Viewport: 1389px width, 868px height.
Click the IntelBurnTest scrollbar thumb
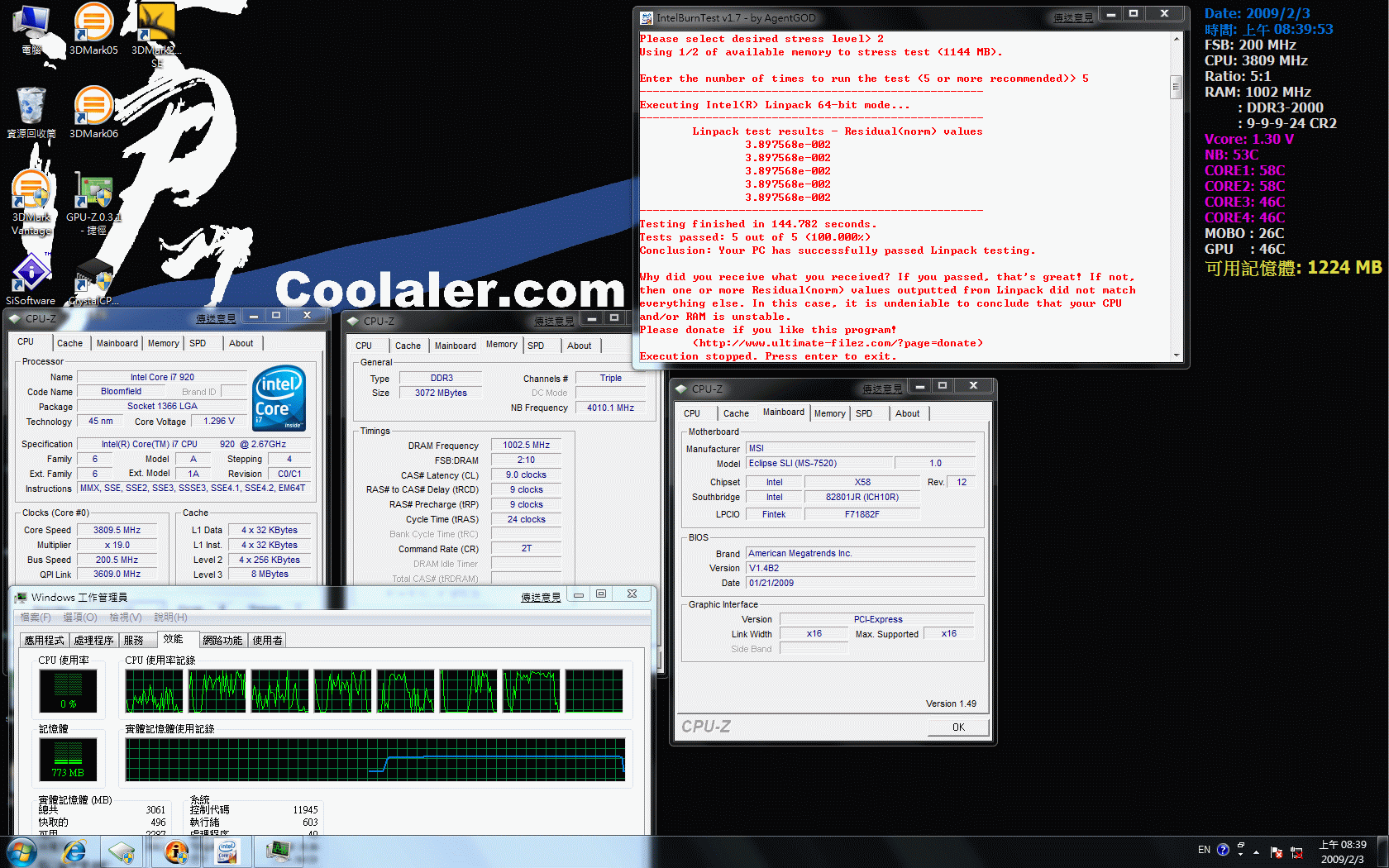pyautogui.click(x=1176, y=86)
